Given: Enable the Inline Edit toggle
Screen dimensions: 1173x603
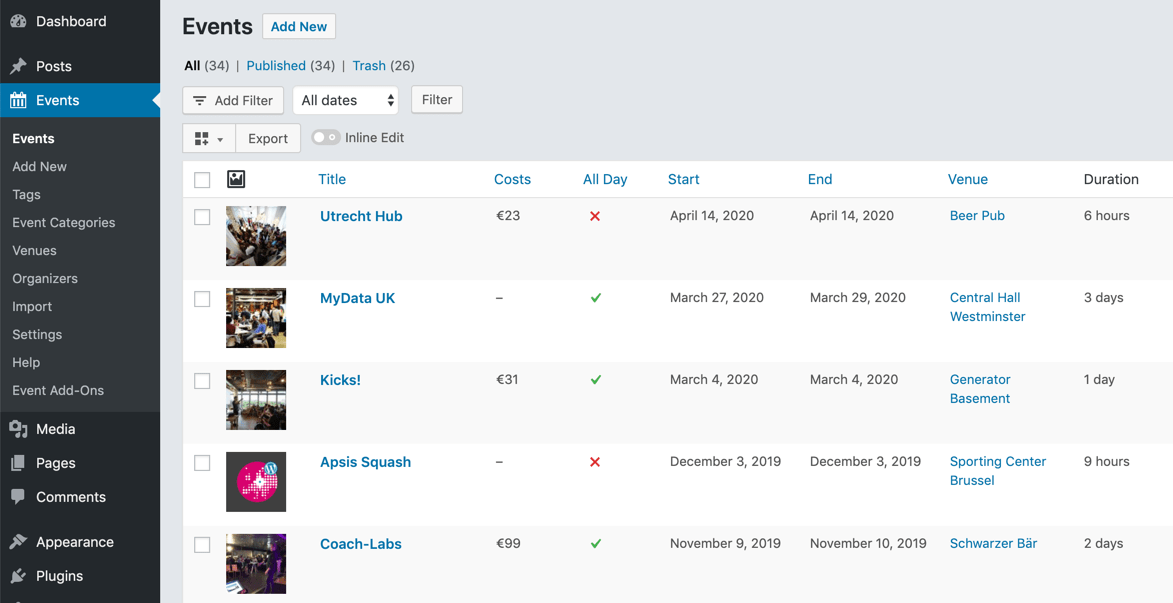Looking at the screenshot, I should point(325,137).
